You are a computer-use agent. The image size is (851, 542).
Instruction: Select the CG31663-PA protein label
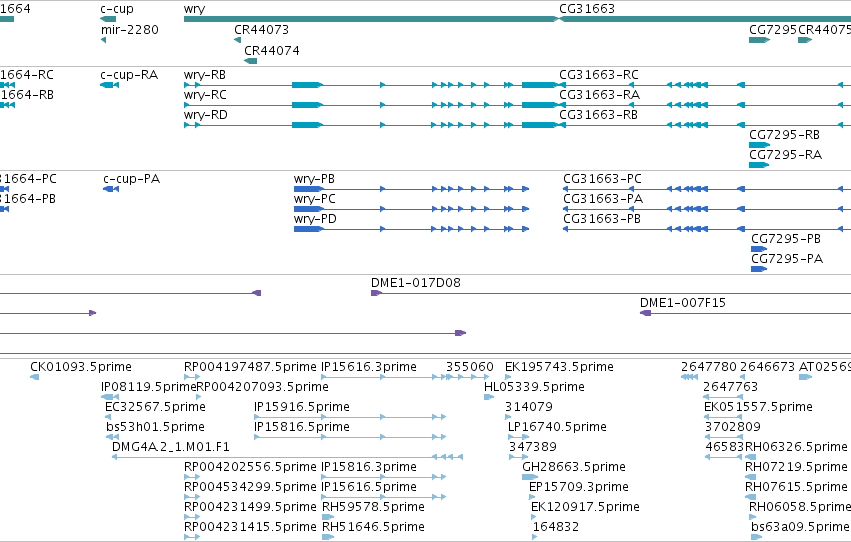[603, 199]
